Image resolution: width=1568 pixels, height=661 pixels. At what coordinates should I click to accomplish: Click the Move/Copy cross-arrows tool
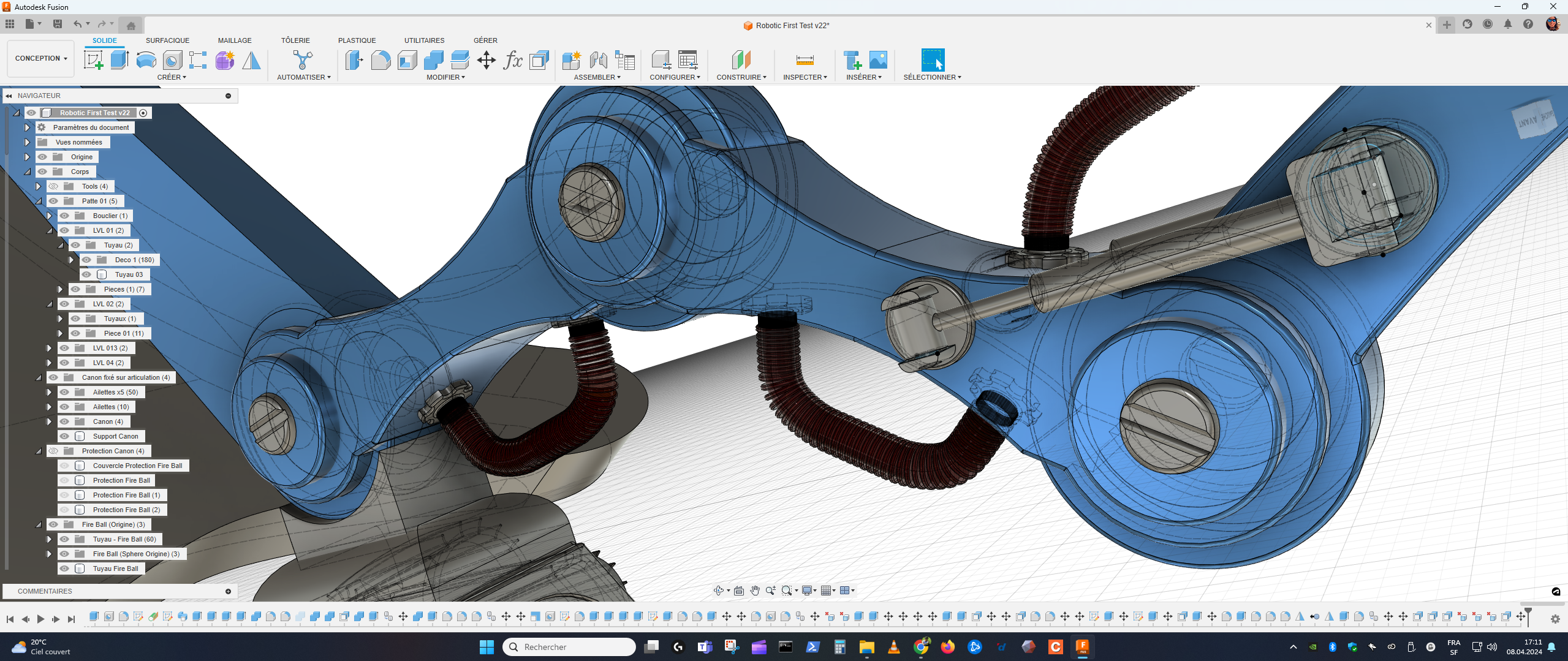[x=486, y=60]
